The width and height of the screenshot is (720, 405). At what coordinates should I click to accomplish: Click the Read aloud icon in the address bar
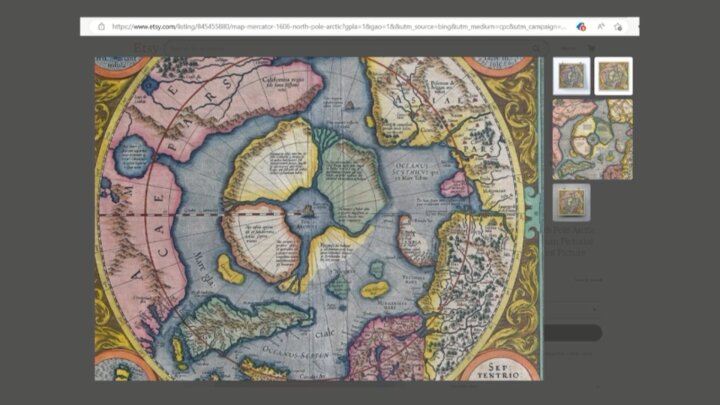coord(601,27)
